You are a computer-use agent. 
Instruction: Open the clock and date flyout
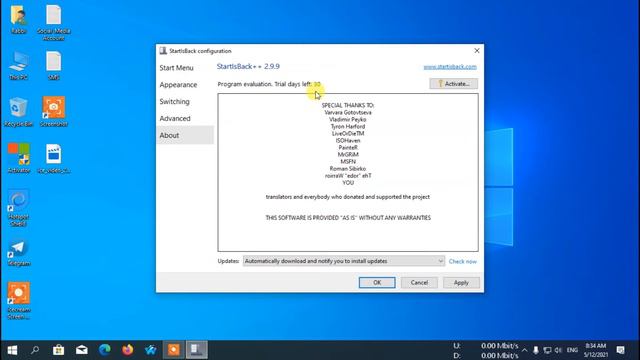point(596,350)
